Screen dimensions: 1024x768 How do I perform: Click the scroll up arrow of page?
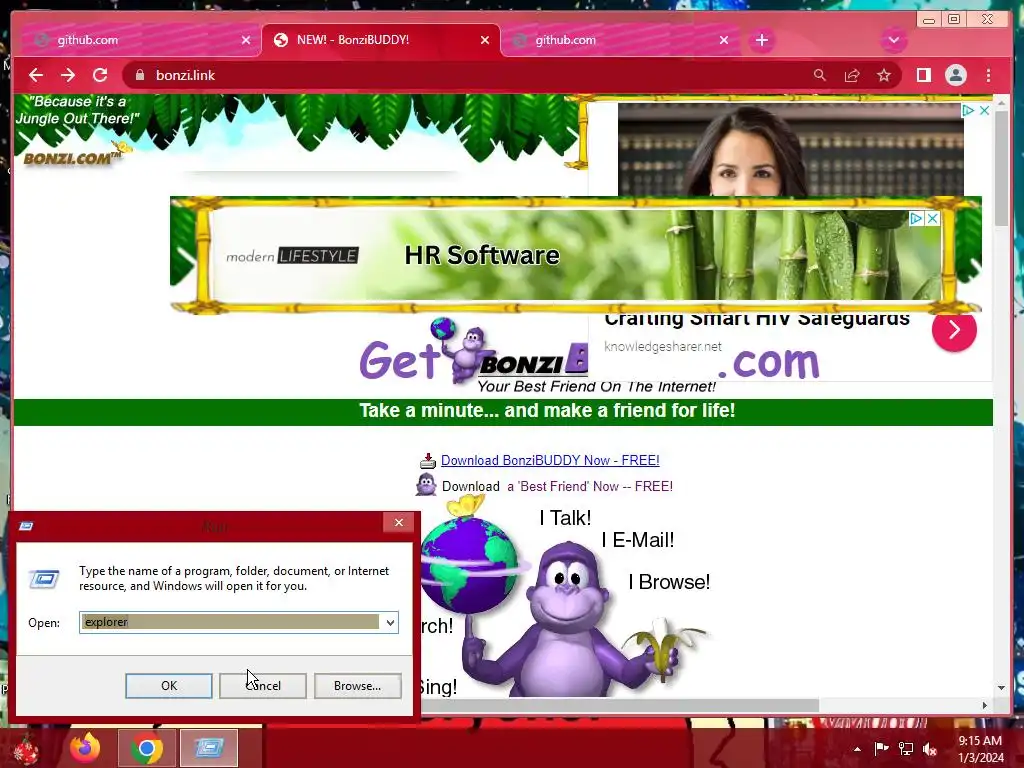click(x=1002, y=103)
